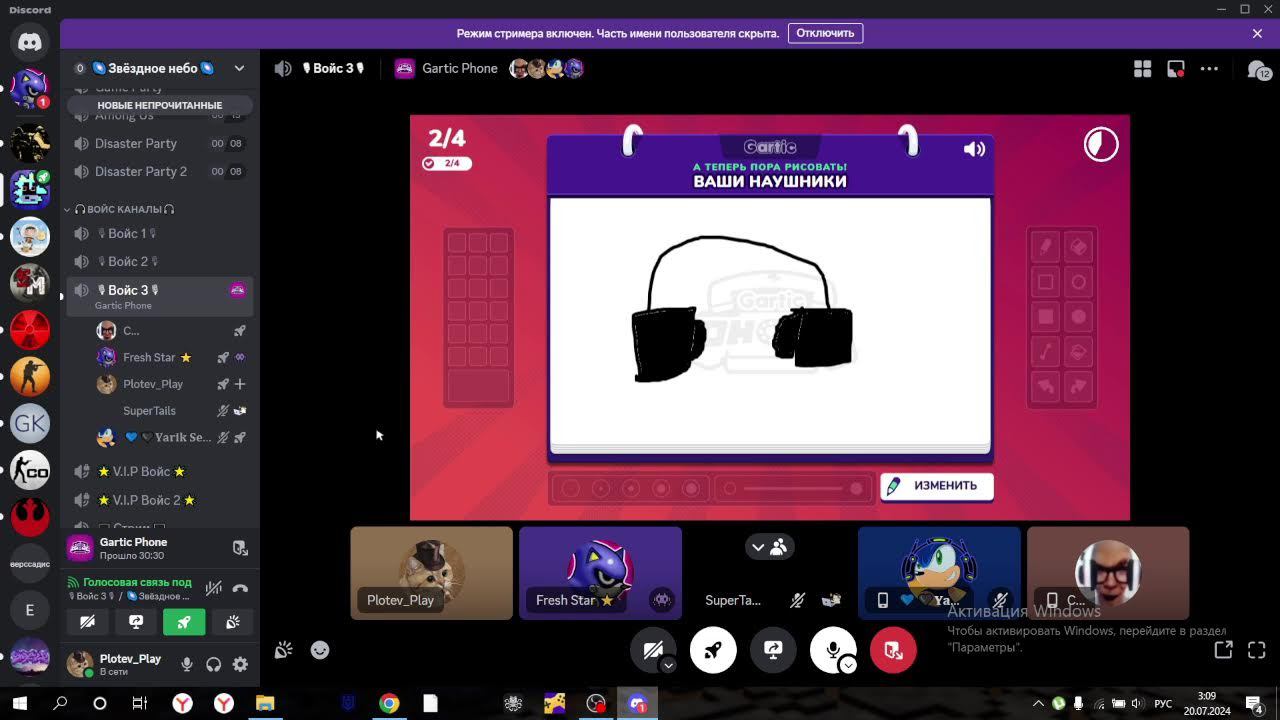Open the red rebel-emblem server
This screenshot has width=1280, height=720.
point(30,517)
